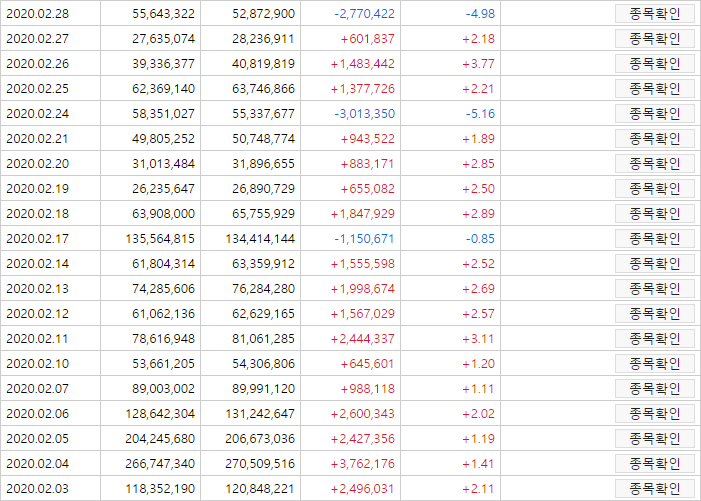
Task: Click the value 266,747,340
Action: (160, 464)
